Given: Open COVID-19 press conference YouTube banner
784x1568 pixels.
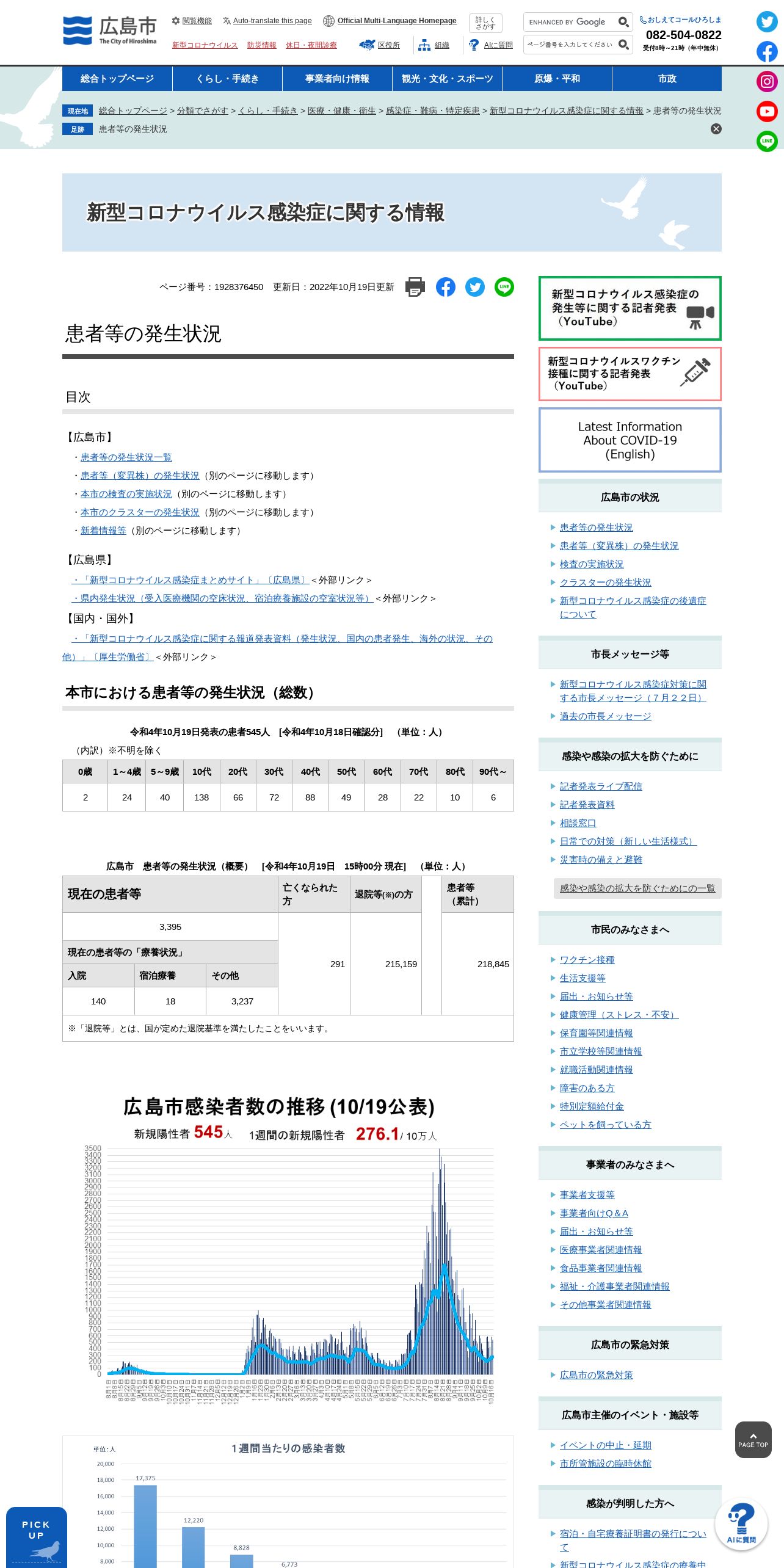Looking at the screenshot, I should pyautogui.click(x=630, y=308).
